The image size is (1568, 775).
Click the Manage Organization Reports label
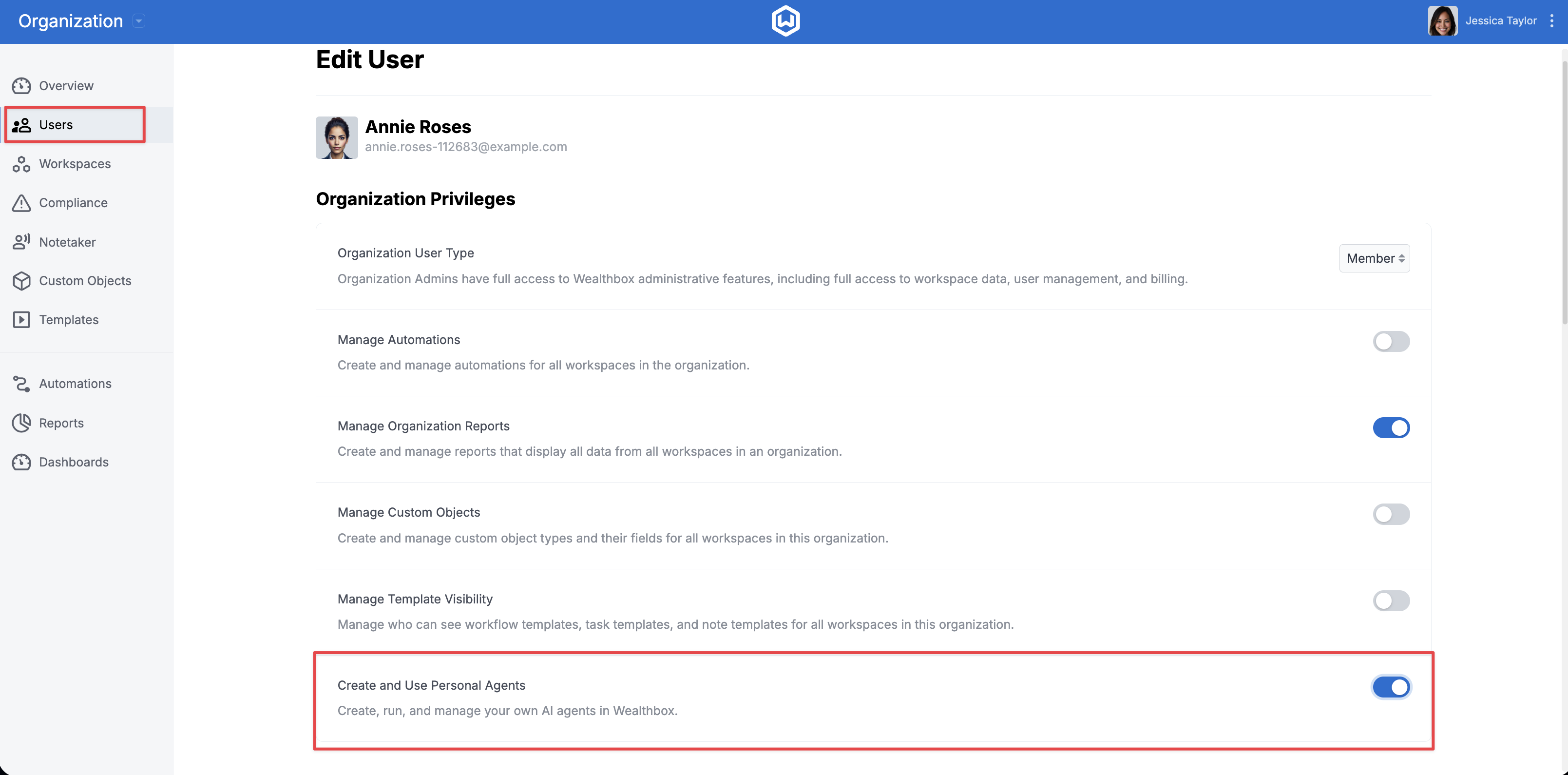click(423, 426)
